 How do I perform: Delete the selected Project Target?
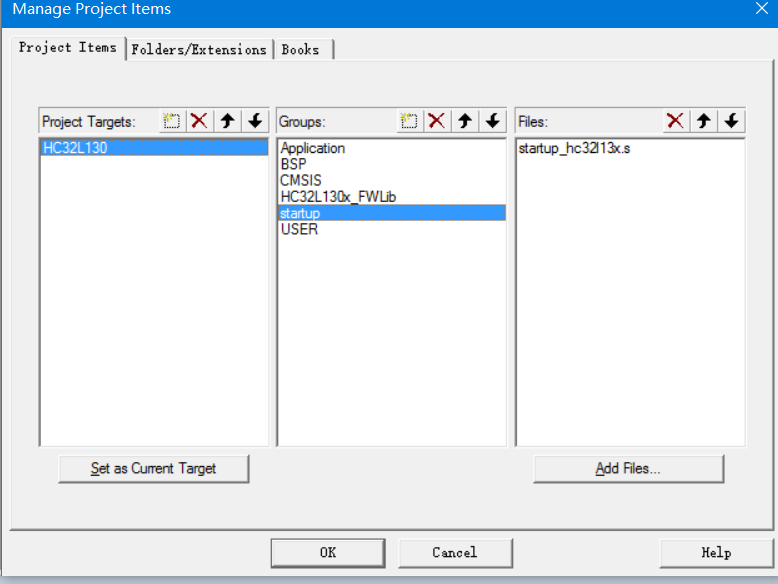pyautogui.click(x=199, y=121)
